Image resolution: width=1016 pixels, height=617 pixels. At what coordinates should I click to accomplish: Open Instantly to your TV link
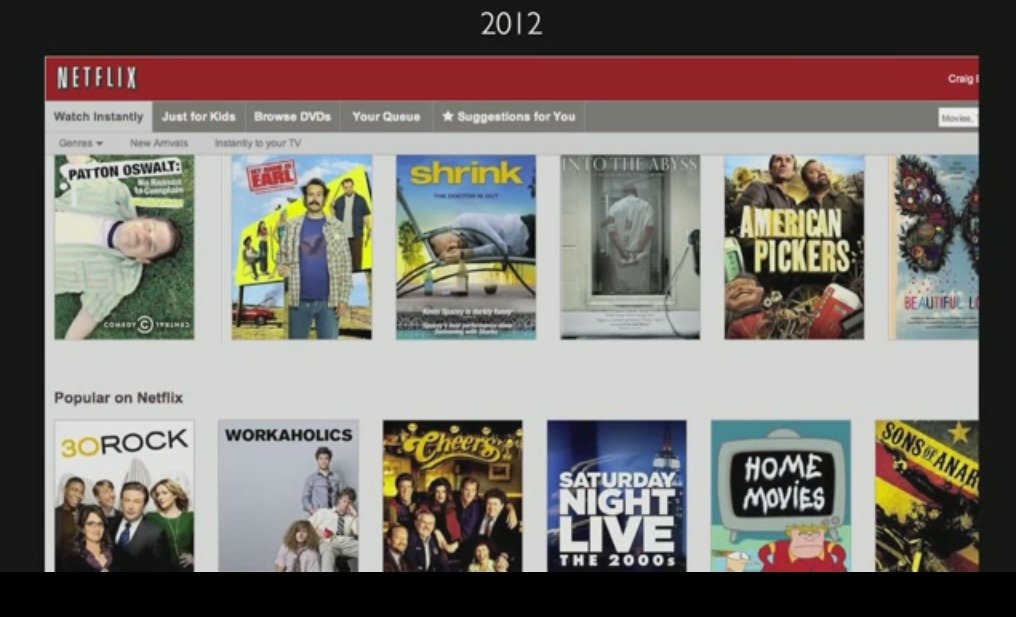click(x=258, y=143)
